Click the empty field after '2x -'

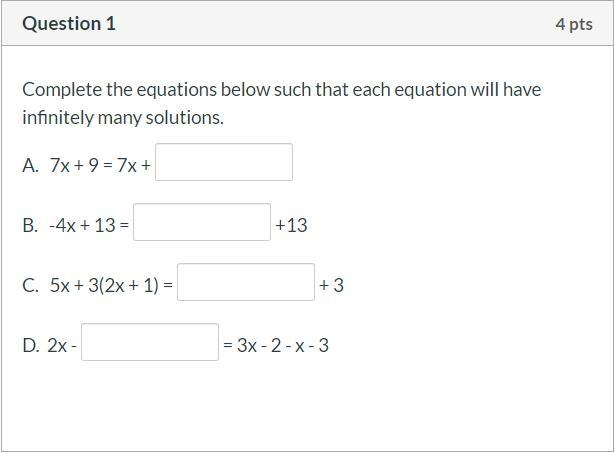150,342
